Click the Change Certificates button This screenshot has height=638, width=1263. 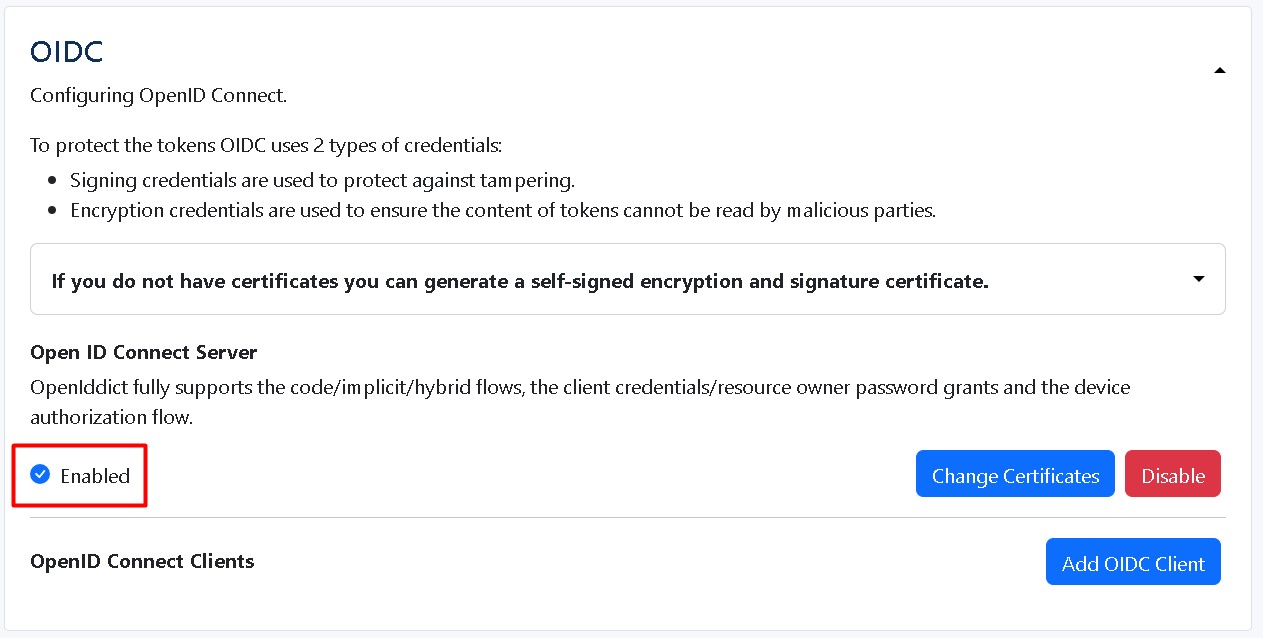(1015, 476)
